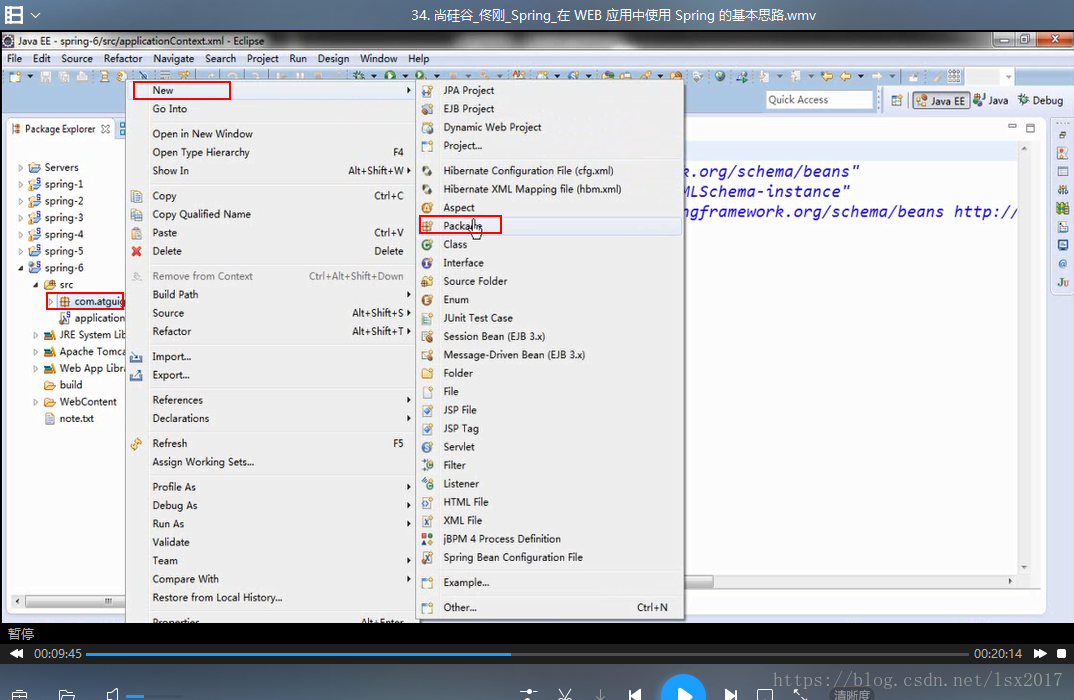
Task: Click the JSP File icon
Action: tap(427, 410)
